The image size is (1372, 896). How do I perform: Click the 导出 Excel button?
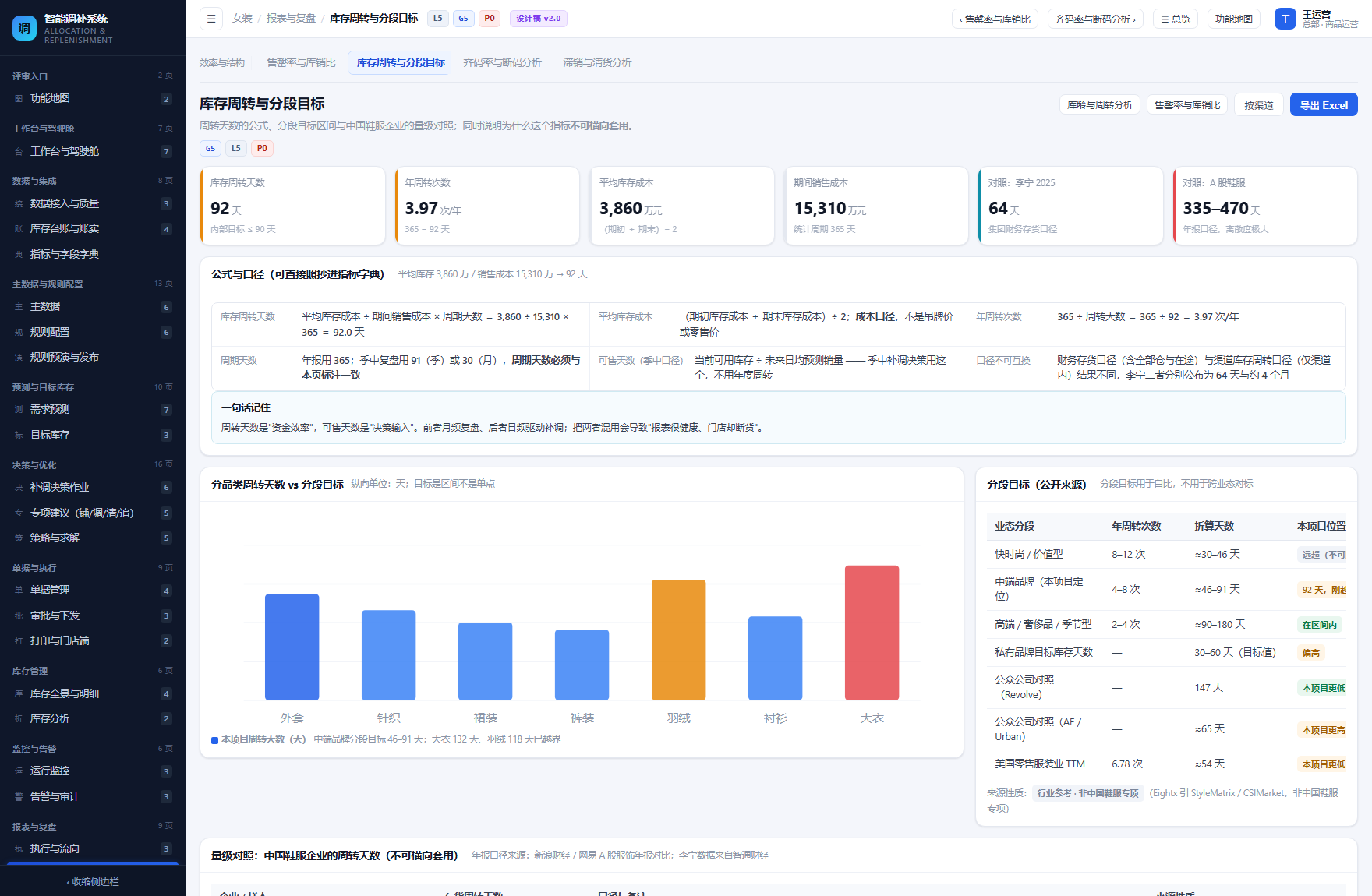coord(1324,105)
